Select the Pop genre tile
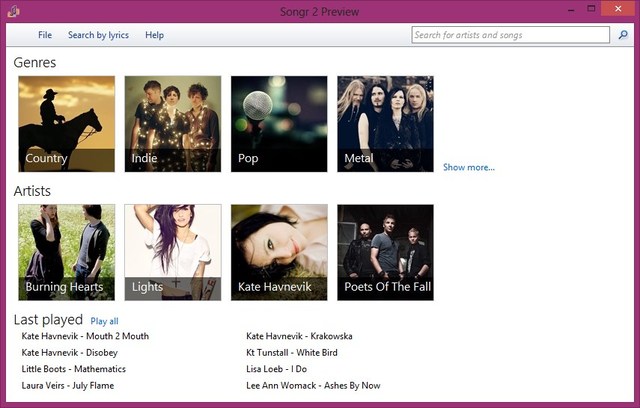 pyautogui.click(x=278, y=124)
